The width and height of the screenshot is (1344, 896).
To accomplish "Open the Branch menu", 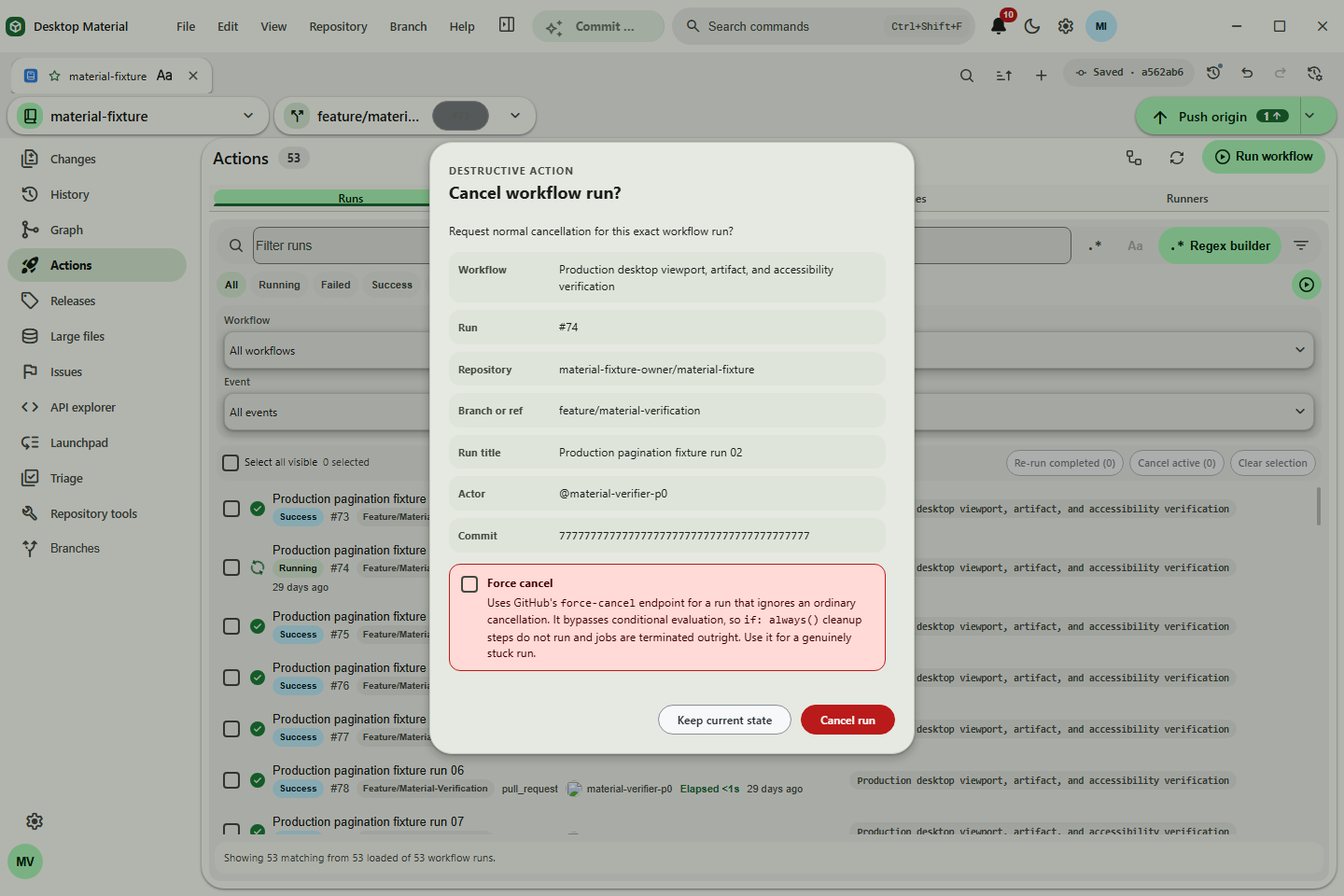I will click(x=408, y=26).
